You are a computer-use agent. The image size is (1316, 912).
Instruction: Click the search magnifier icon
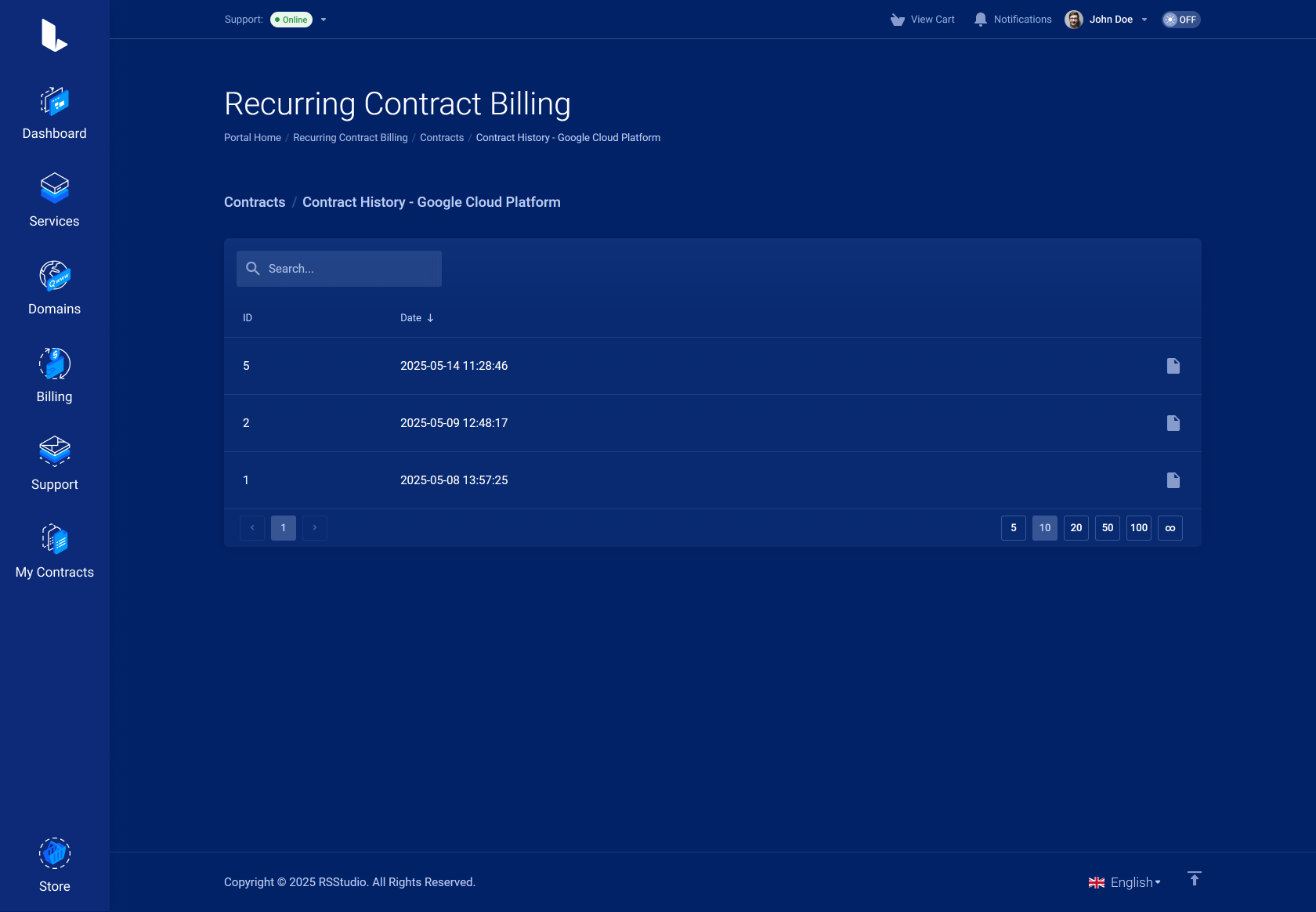point(253,269)
